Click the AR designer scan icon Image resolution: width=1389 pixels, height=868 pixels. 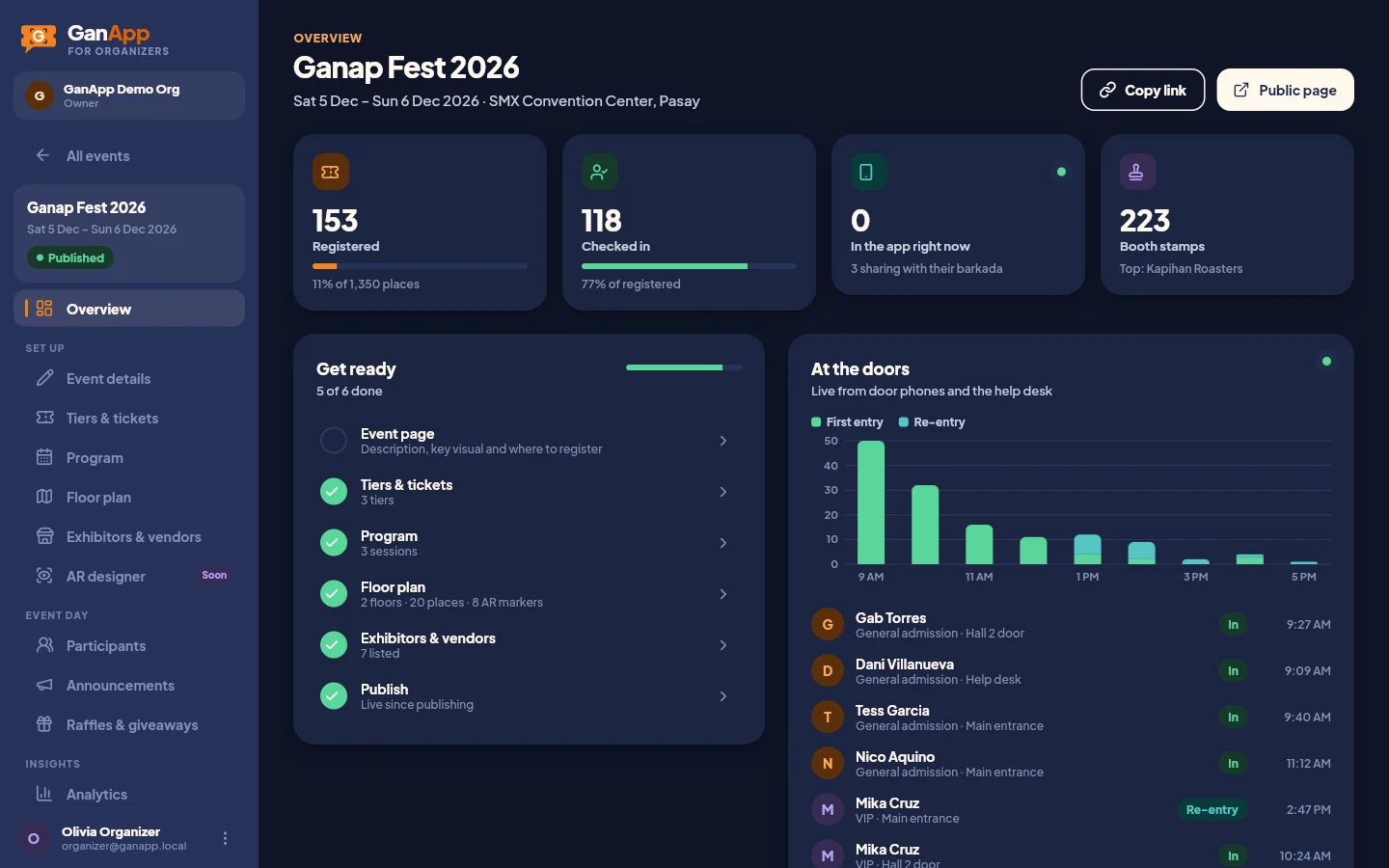[x=44, y=576]
